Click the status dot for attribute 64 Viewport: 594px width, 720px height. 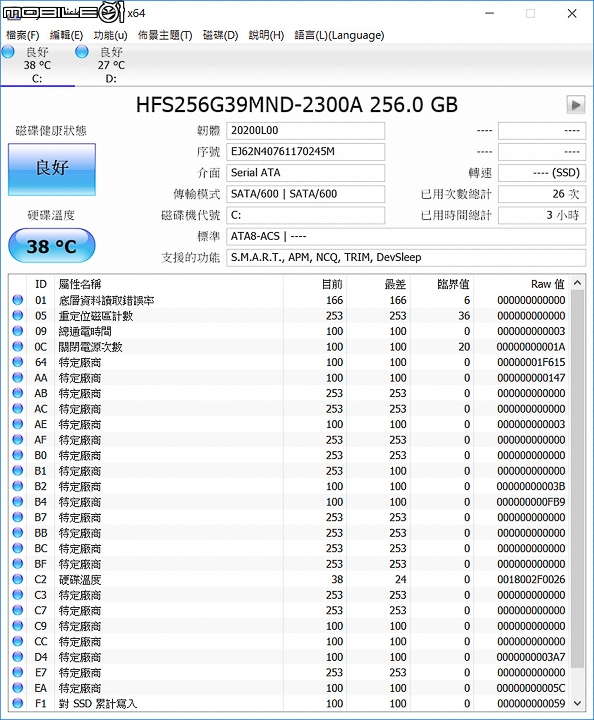coord(18,362)
